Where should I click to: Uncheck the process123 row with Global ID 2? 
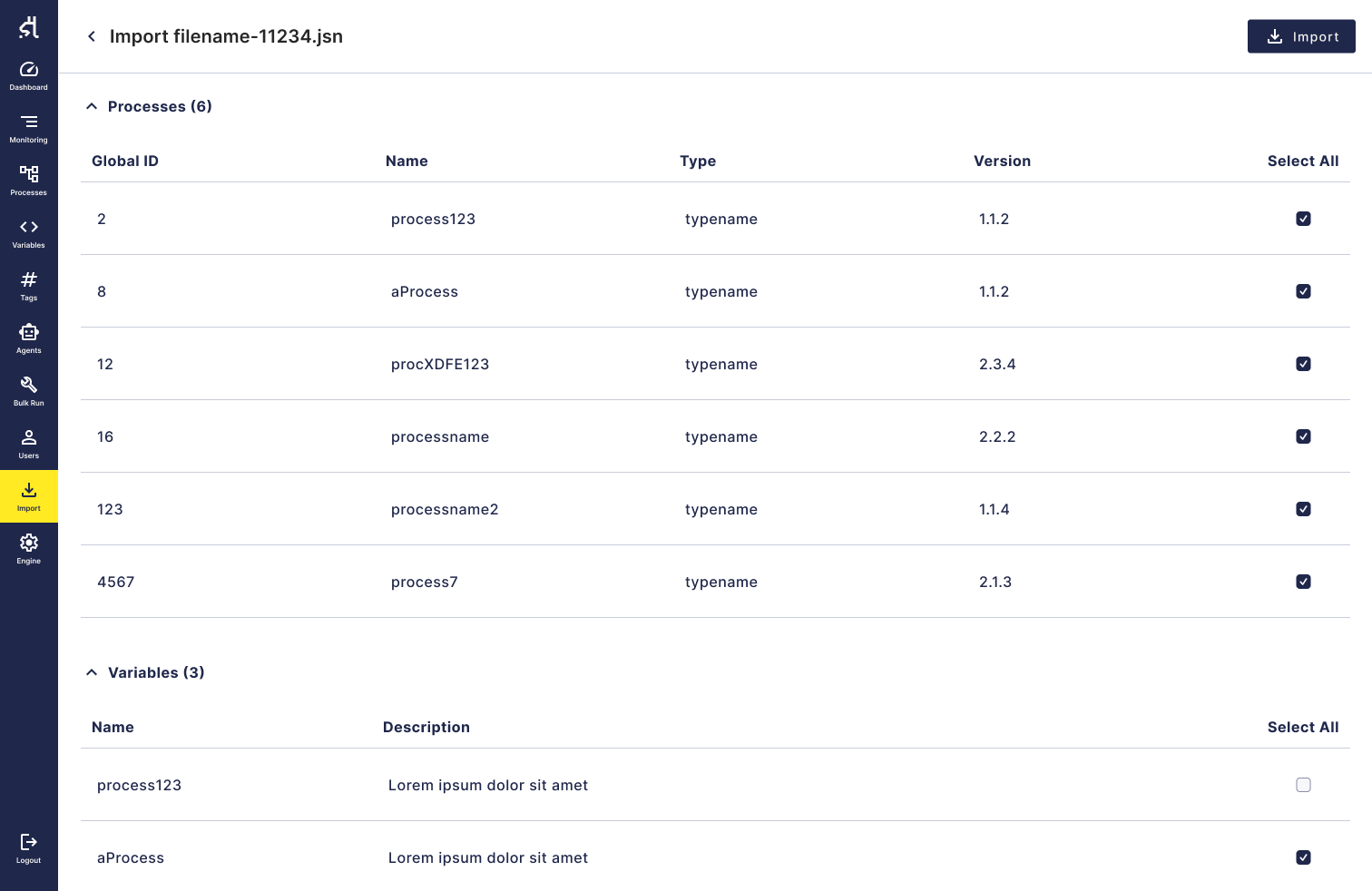[1303, 219]
